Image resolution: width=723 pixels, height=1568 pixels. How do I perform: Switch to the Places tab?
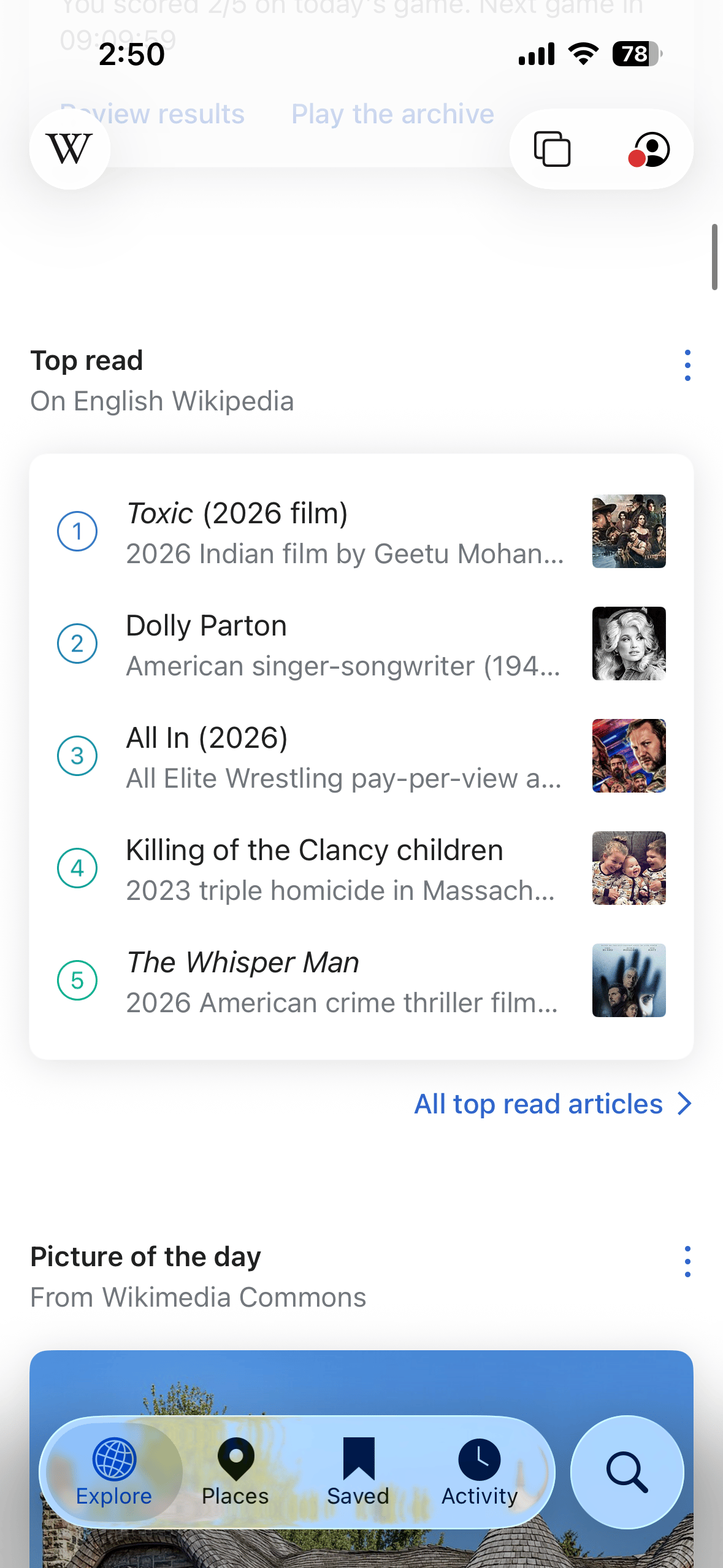click(235, 1472)
